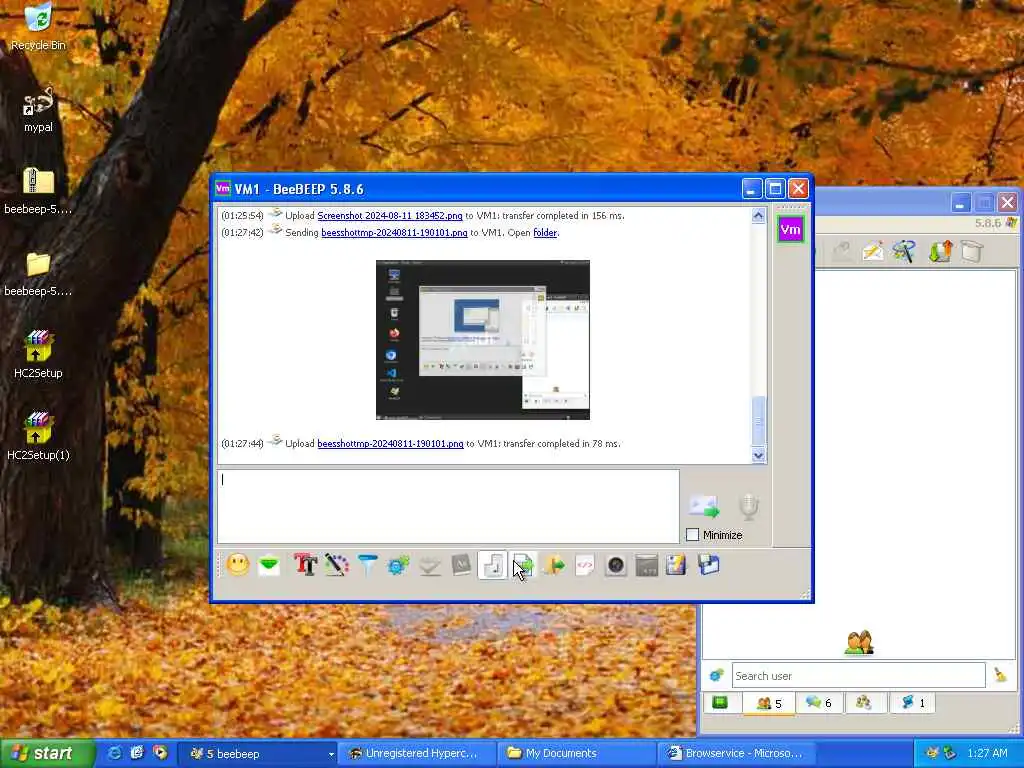Click the dark gray window icon in the chat toolbar
The width and height of the screenshot is (1024, 768).
(647, 565)
